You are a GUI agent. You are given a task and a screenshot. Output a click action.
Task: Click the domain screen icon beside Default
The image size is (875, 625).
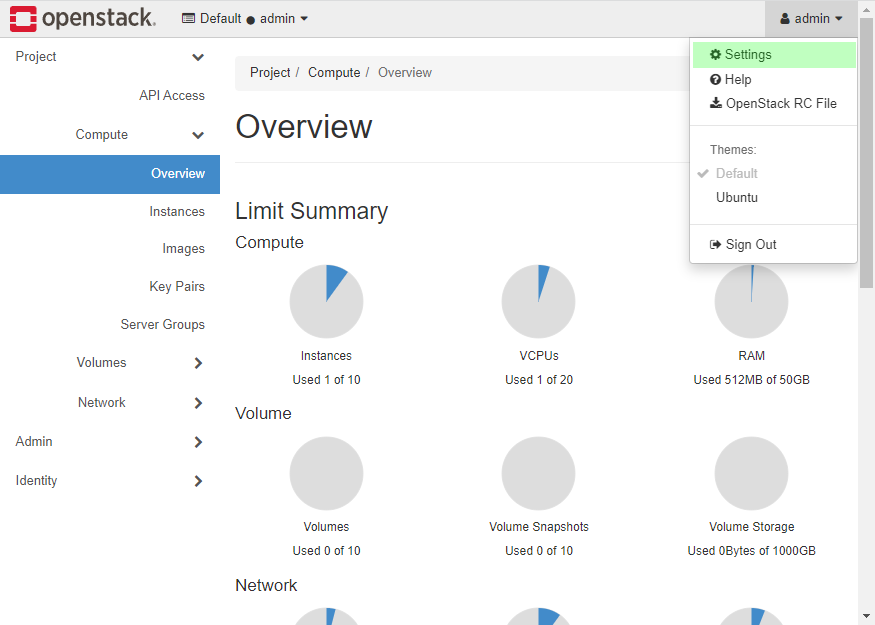[x=189, y=18]
